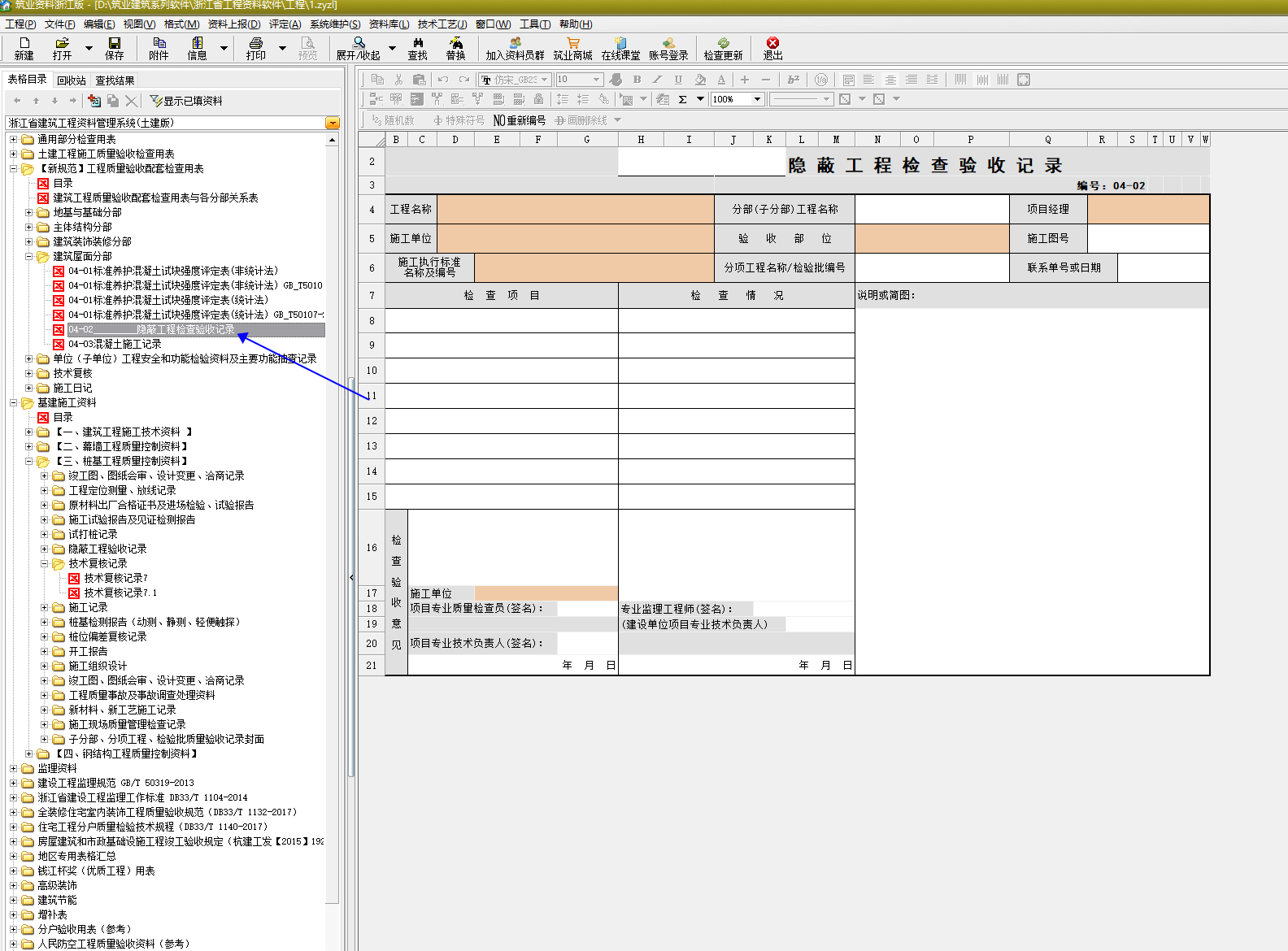Image resolution: width=1288 pixels, height=951 pixels.
Task: Toggle center text alignment
Action: 890,80
